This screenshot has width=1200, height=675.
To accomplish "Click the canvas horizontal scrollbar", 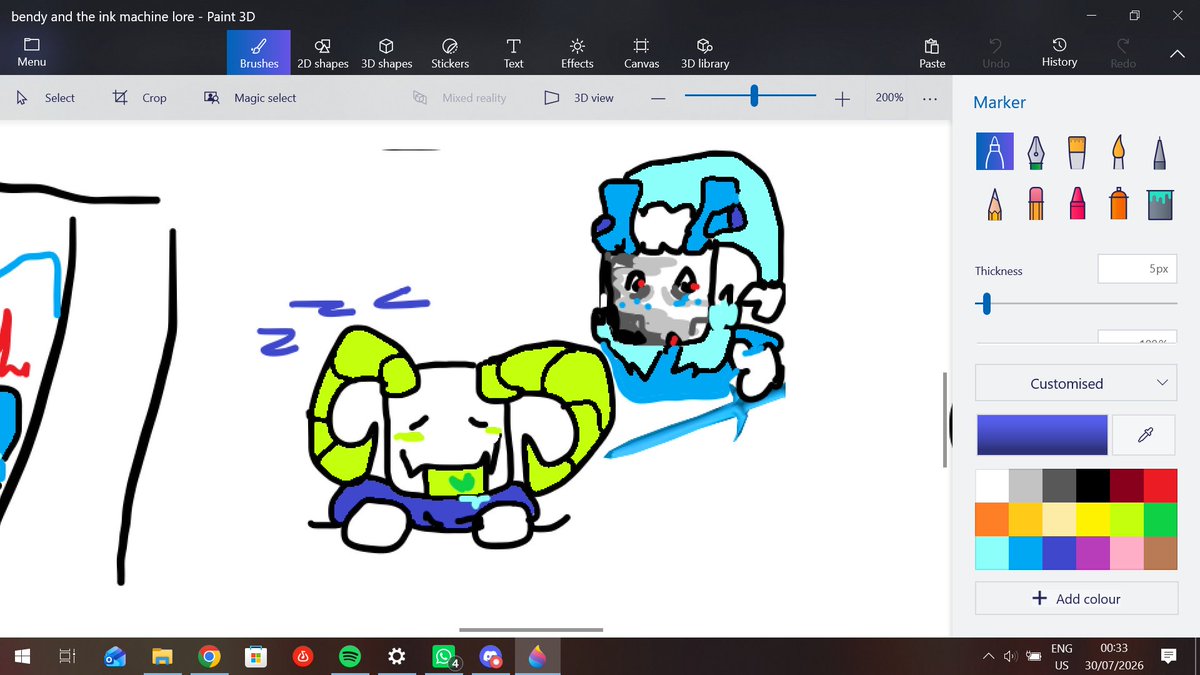I will point(531,630).
